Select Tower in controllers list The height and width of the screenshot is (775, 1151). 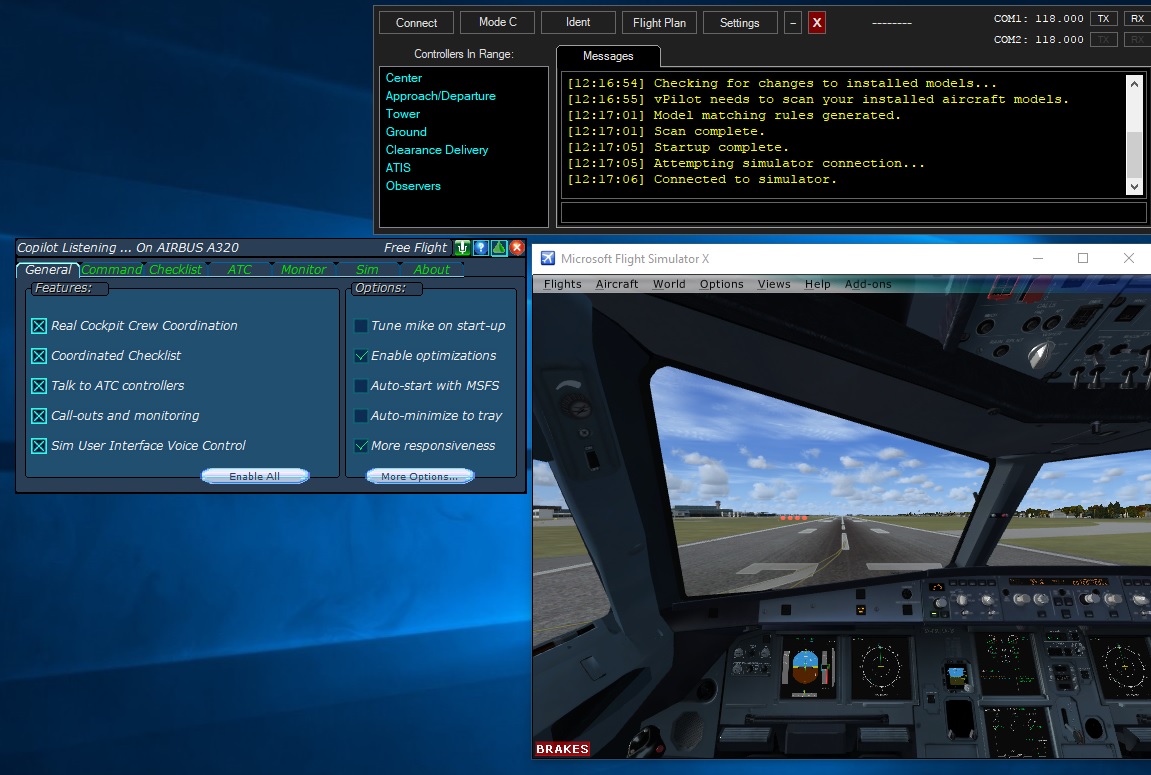(x=403, y=114)
